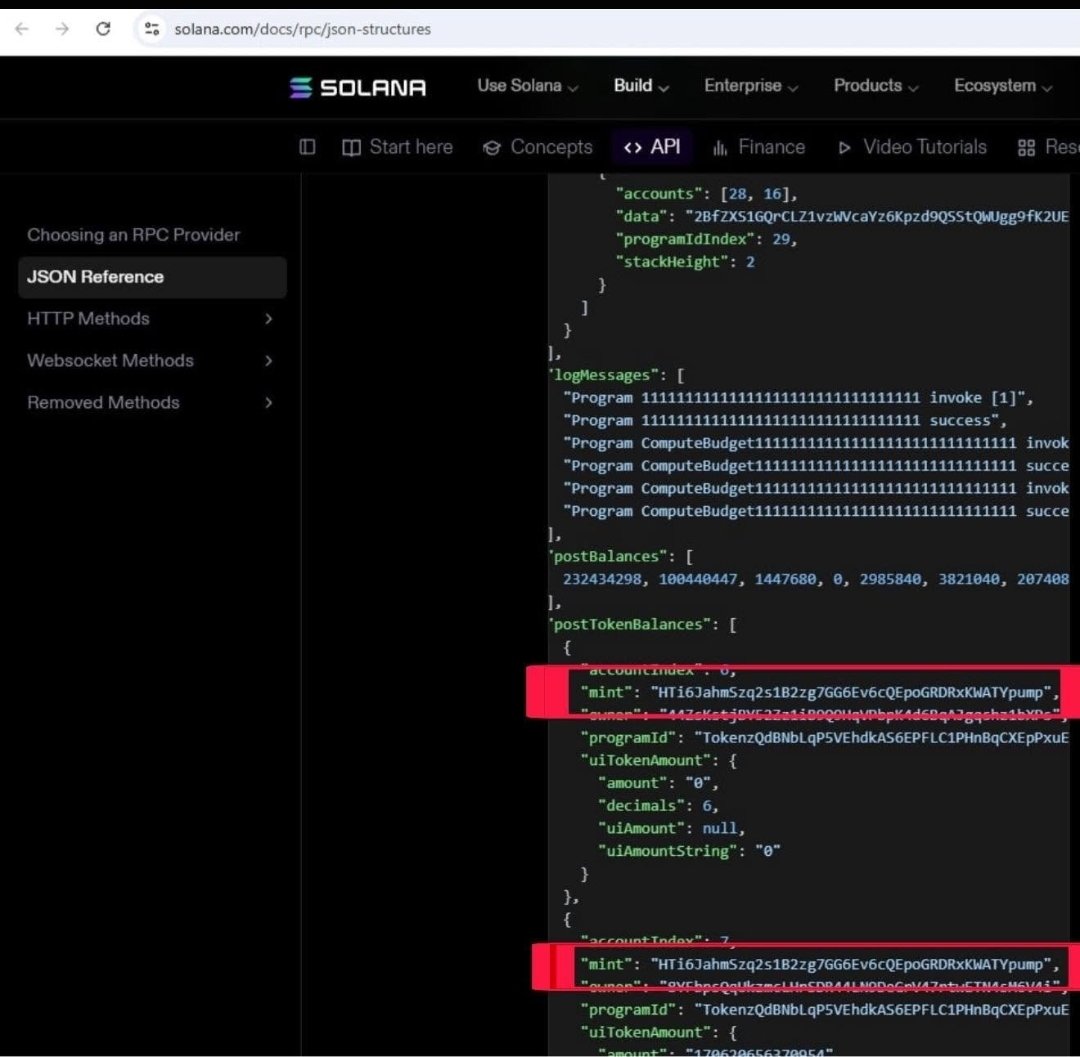
Task: Click balance value 100440447
Action: 698,579
